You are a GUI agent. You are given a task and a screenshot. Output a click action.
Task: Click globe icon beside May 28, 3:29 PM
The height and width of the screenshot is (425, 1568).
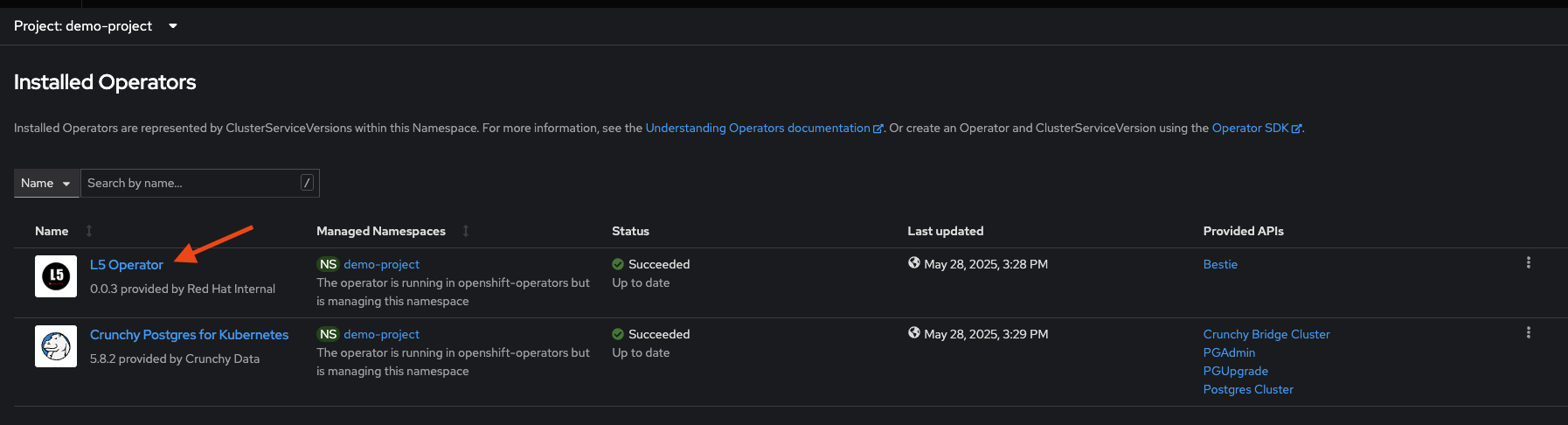tap(914, 333)
